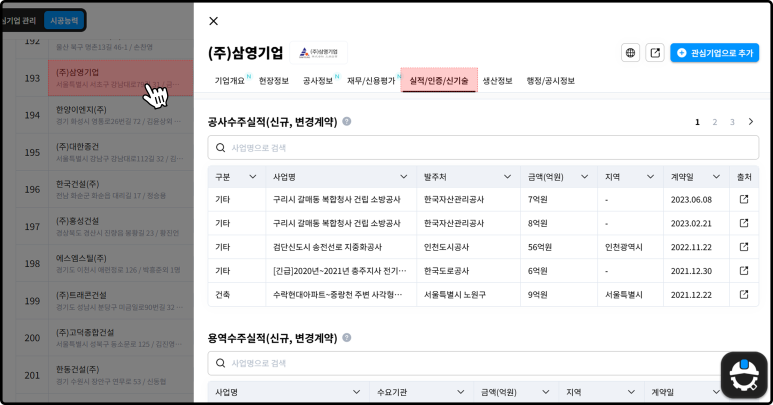Click help icon next to 용역수주실적 heading
Screen dimensions: 773x405
pos(347,338)
